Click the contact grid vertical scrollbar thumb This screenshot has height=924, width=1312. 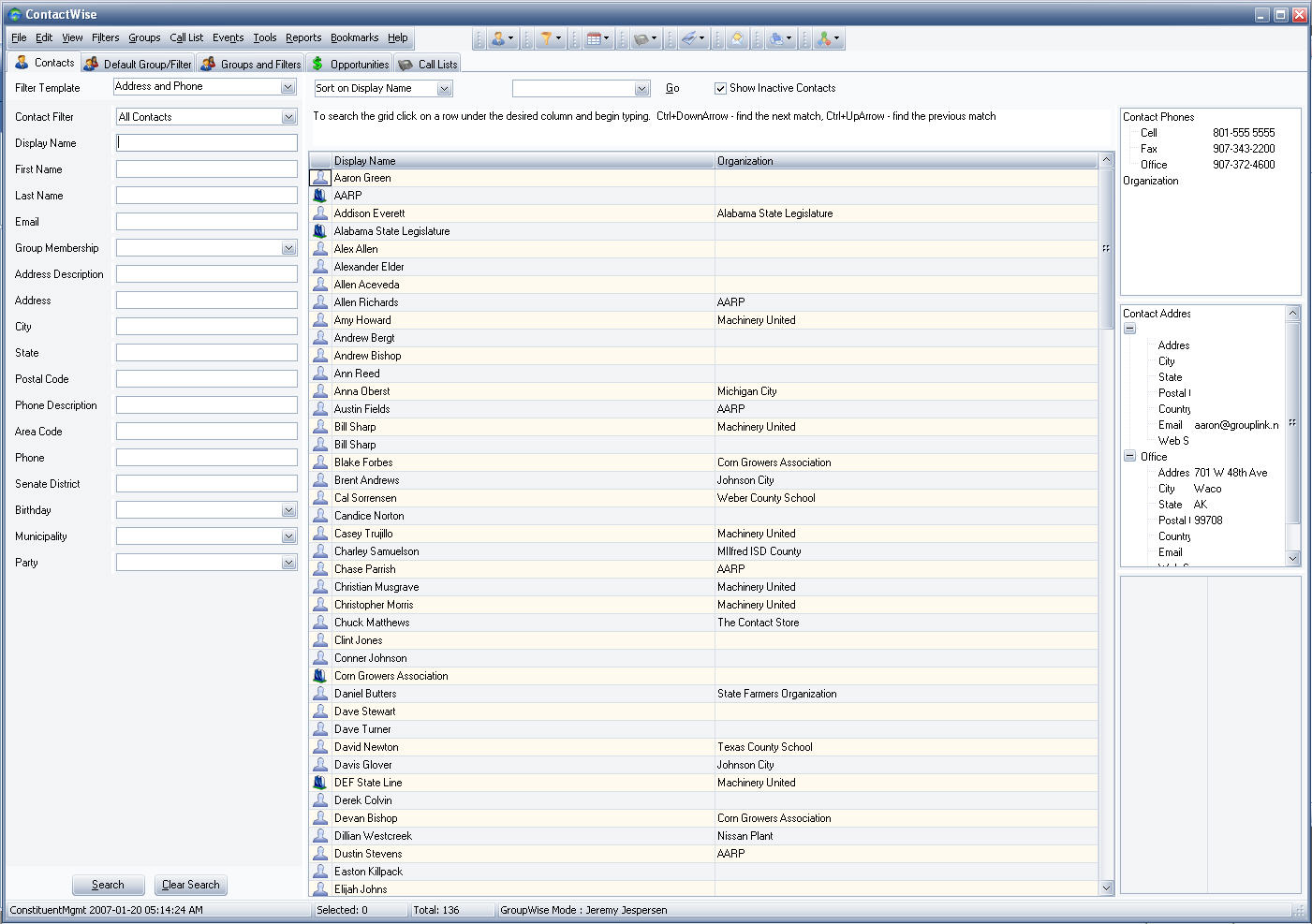[1106, 248]
